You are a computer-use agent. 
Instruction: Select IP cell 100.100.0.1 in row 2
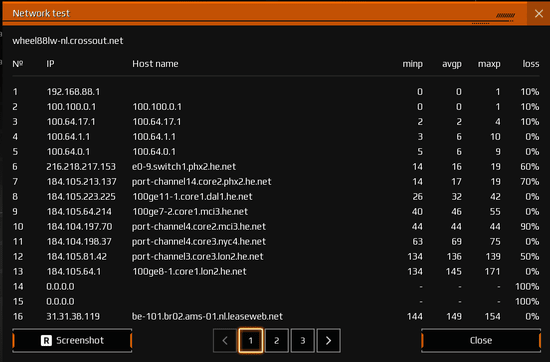71,107
